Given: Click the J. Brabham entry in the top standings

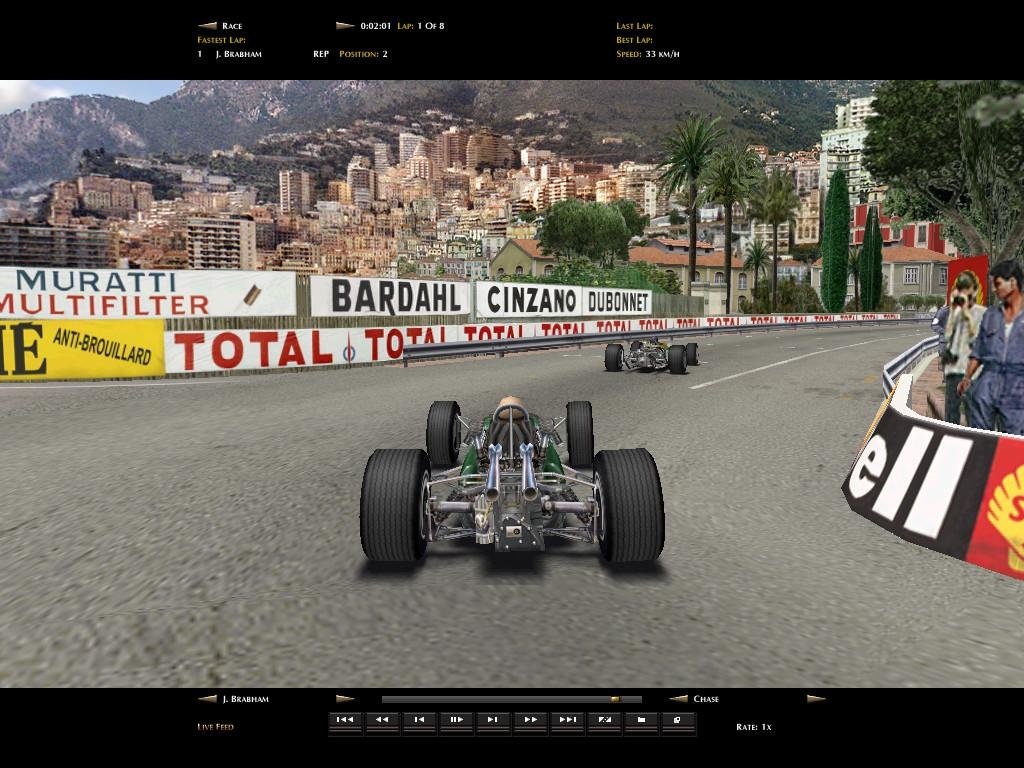Looking at the screenshot, I should click(x=238, y=54).
